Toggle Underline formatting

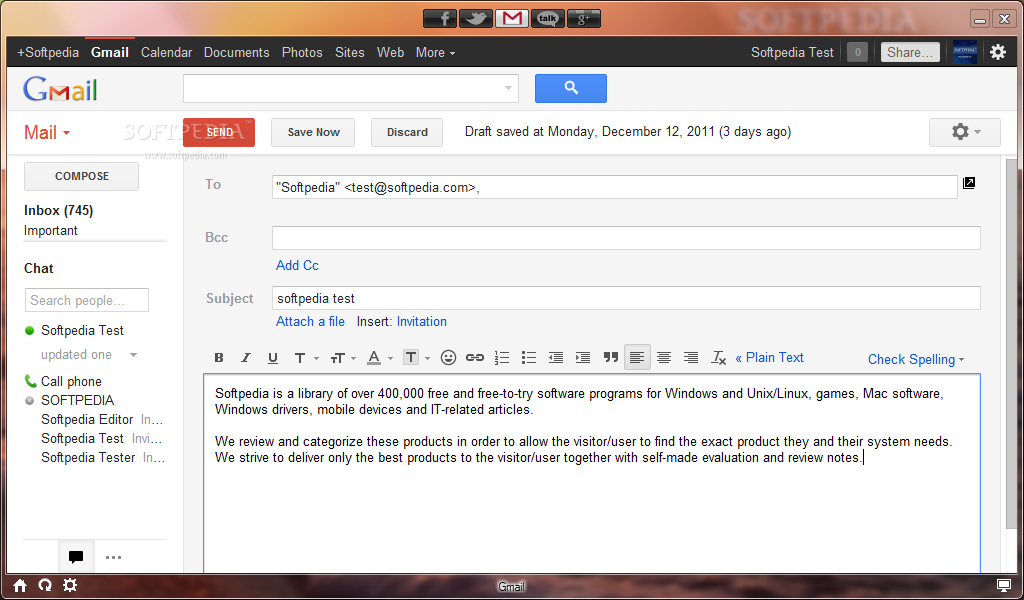coord(273,357)
